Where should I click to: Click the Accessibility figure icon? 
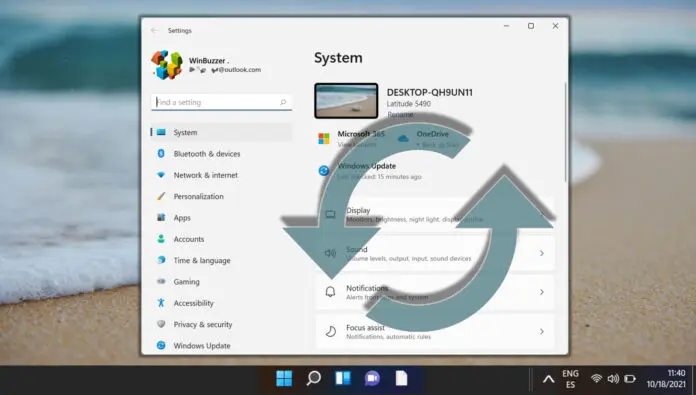tap(161, 303)
